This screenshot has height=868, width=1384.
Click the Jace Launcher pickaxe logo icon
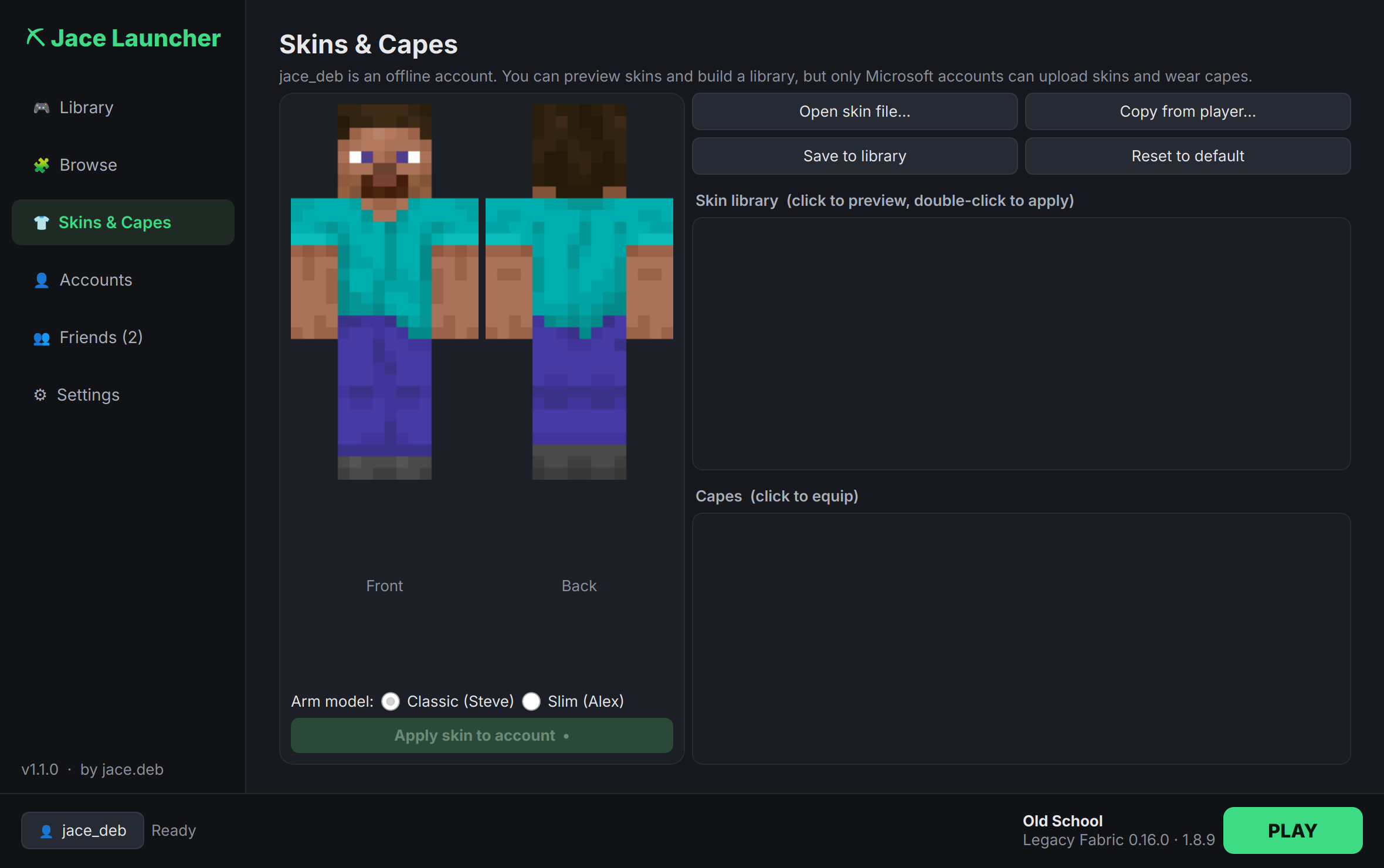35,38
